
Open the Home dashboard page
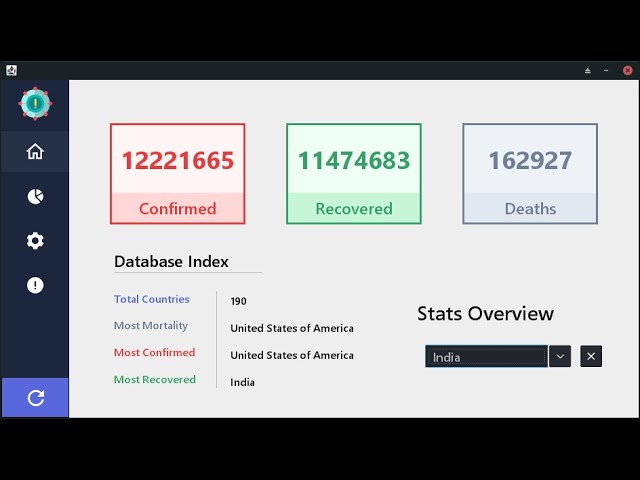35,151
